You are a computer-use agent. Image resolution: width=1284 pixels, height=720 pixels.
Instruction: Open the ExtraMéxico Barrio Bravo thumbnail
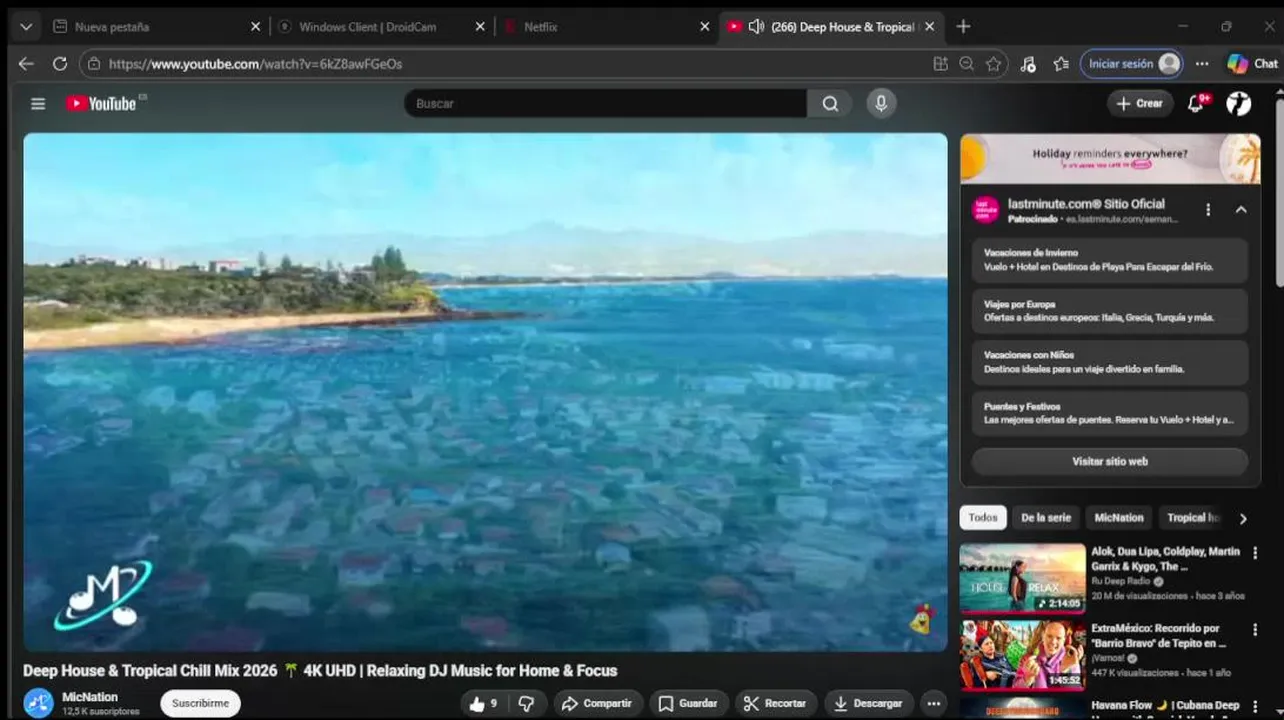1022,655
